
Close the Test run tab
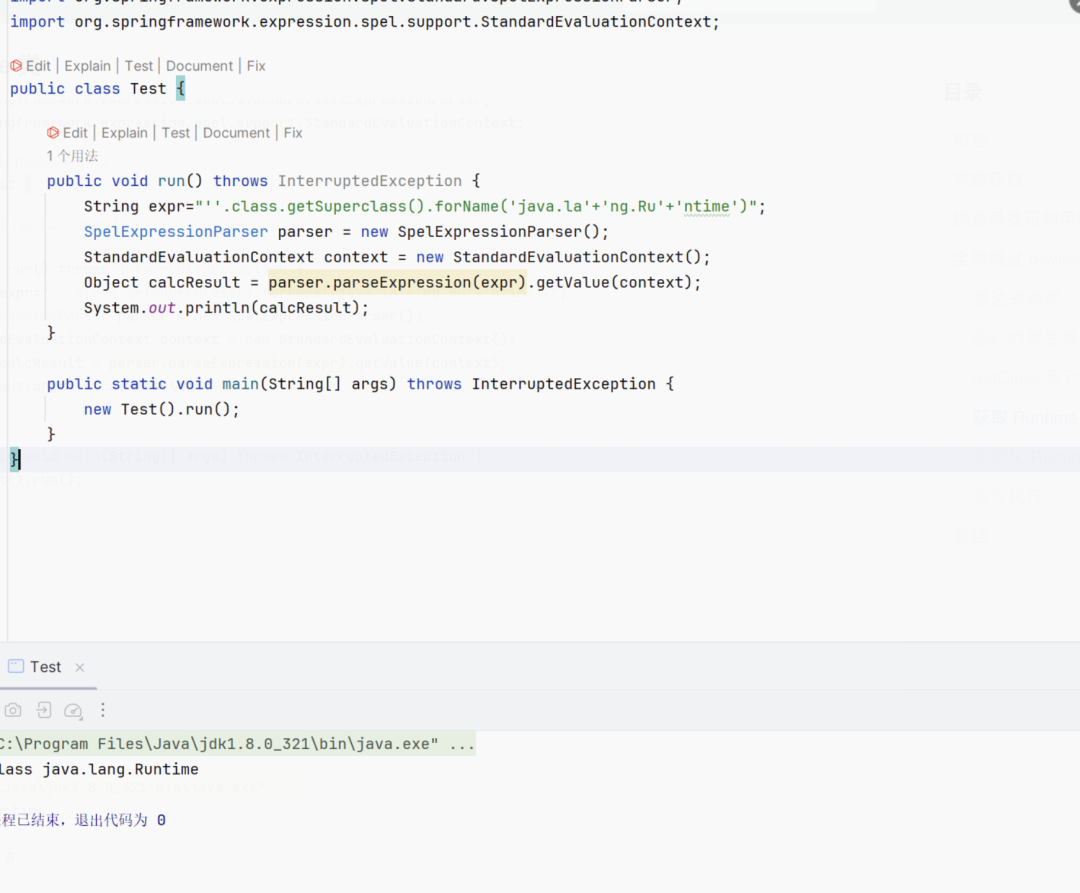pos(80,667)
